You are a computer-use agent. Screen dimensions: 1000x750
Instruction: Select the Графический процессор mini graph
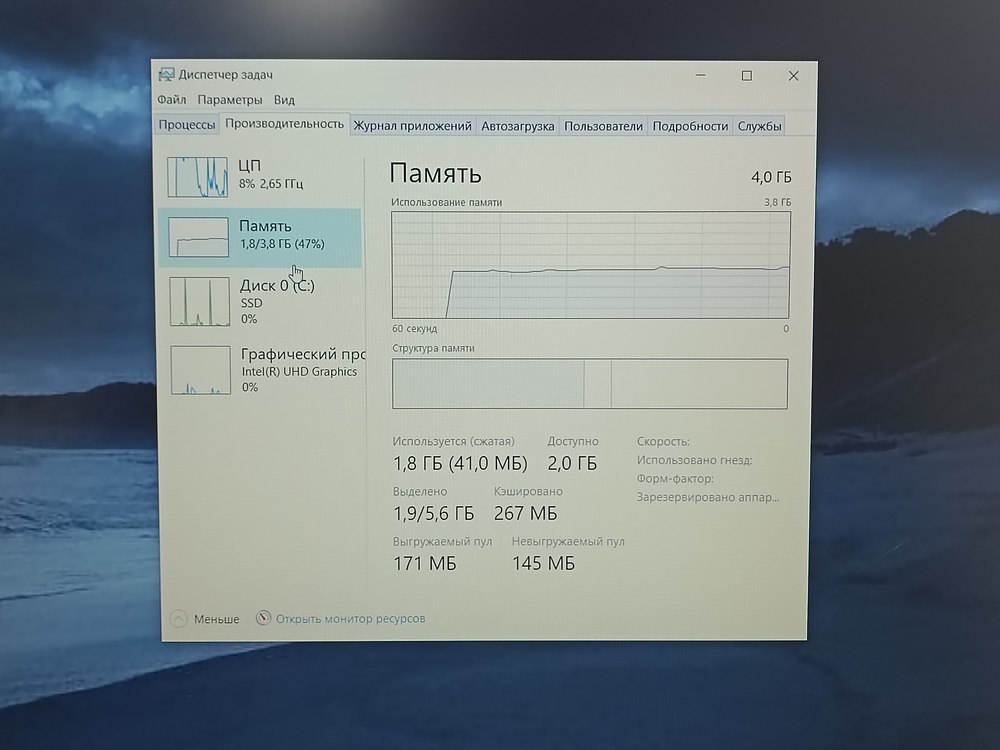(x=200, y=370)
